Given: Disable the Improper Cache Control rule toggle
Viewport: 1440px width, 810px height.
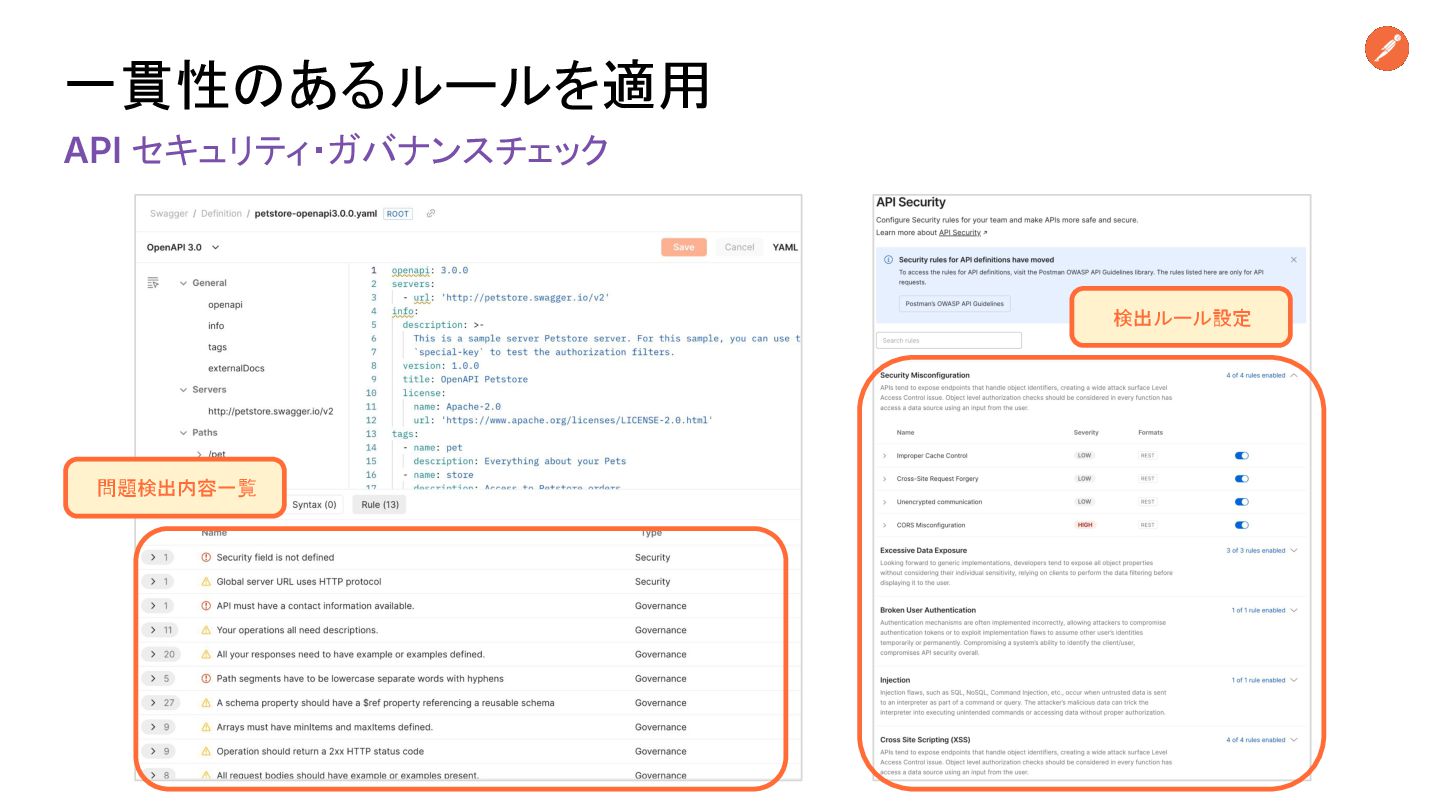Looking at the screenshot, I should tap(1242, 455).
